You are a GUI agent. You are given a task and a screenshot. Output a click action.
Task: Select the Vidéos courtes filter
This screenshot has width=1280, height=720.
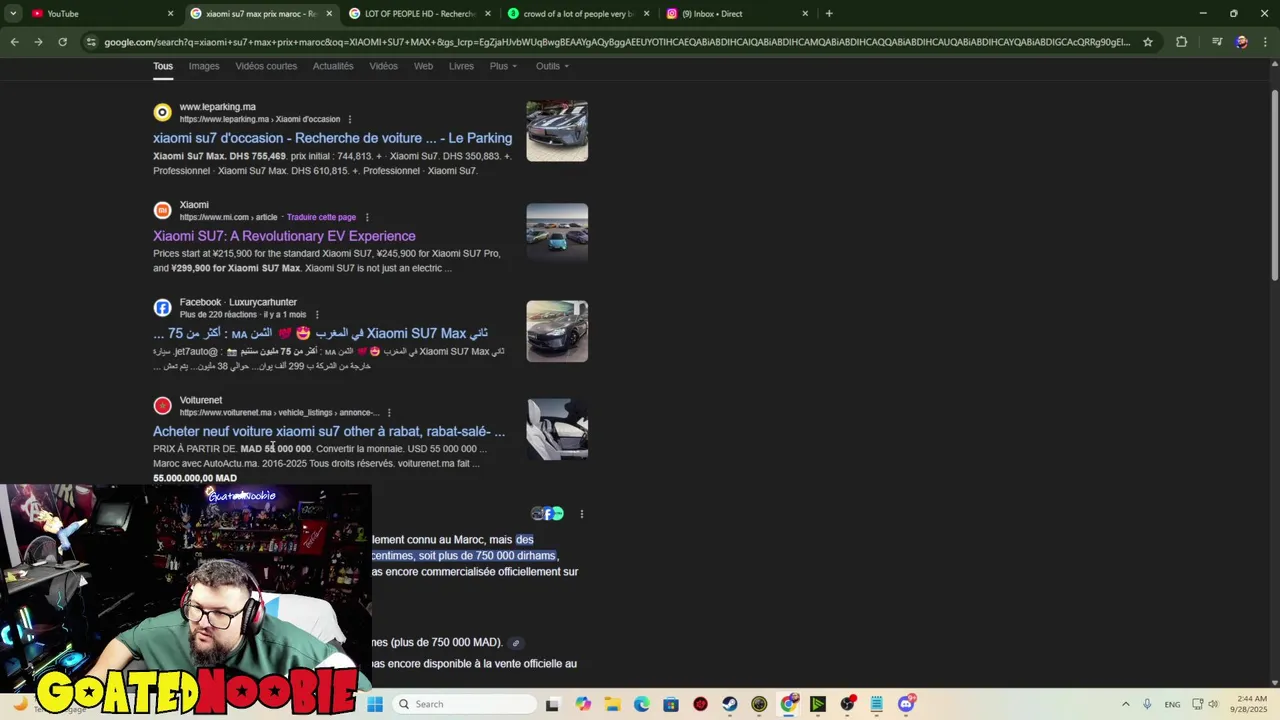point(266,66)
